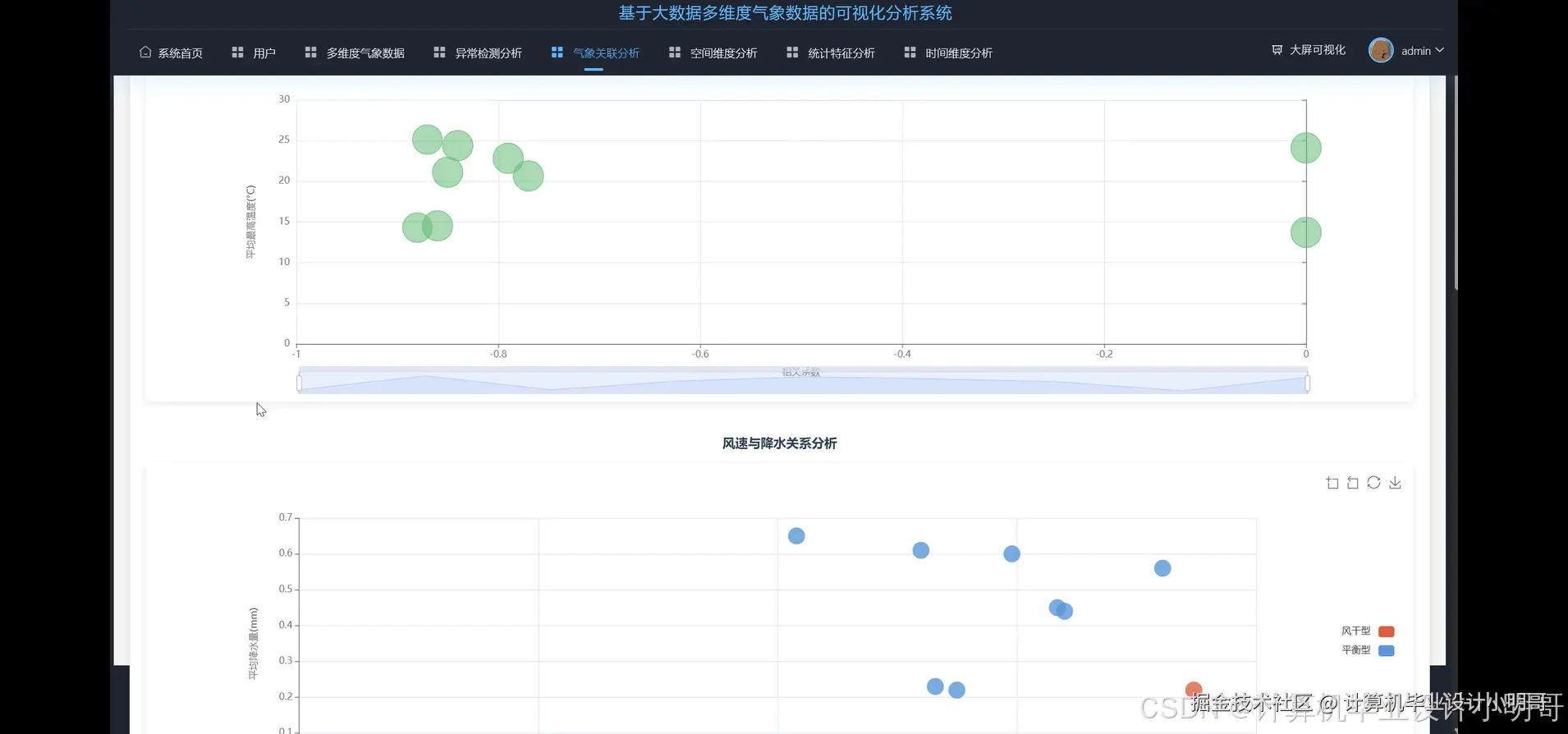The height and width of the screenshot is (734, 1568).
Task: Click the grid icon beside 空间维度分析
Action: point(675,53)
